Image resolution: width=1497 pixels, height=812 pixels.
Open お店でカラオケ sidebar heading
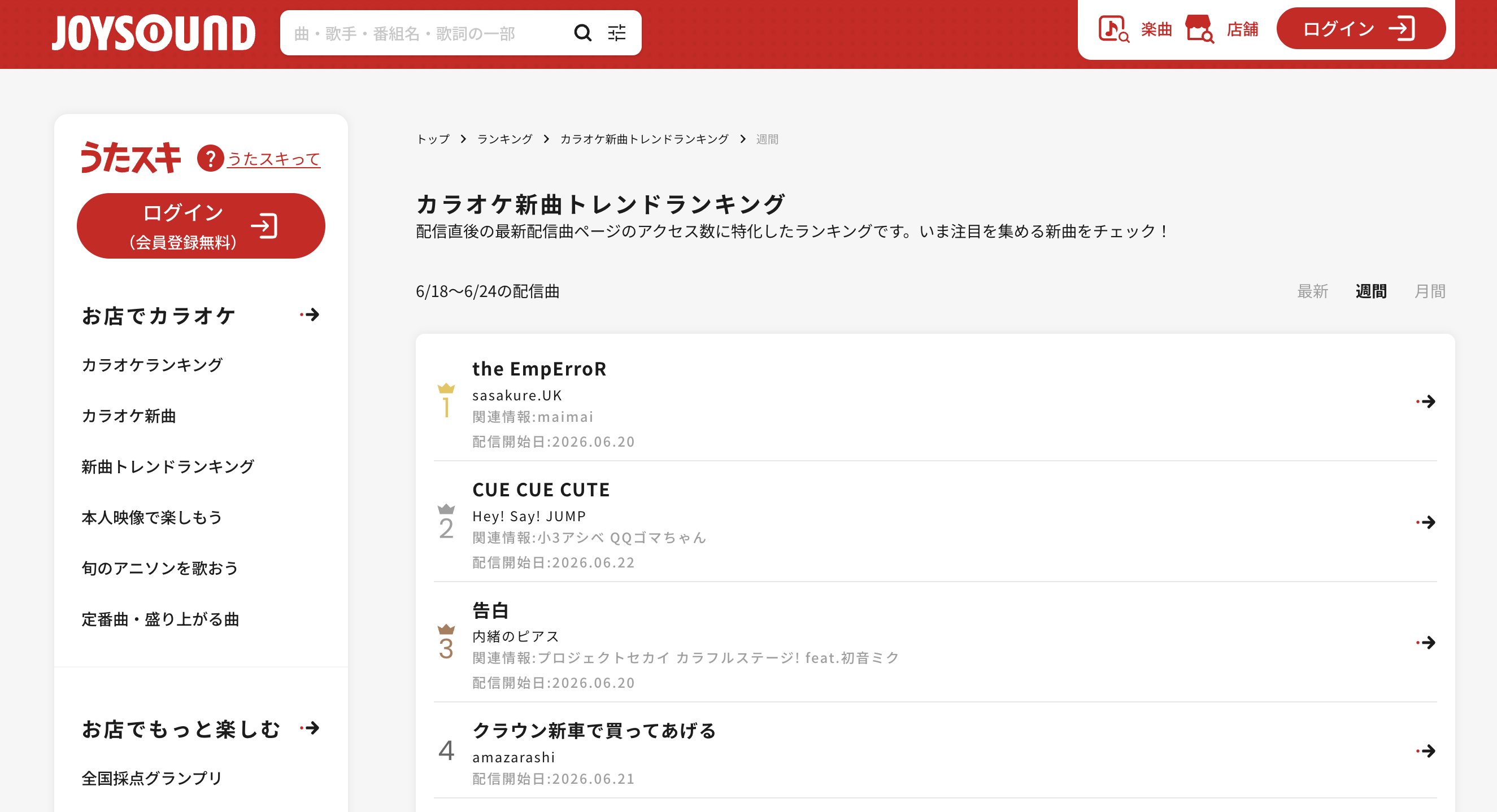coord(159,316)
